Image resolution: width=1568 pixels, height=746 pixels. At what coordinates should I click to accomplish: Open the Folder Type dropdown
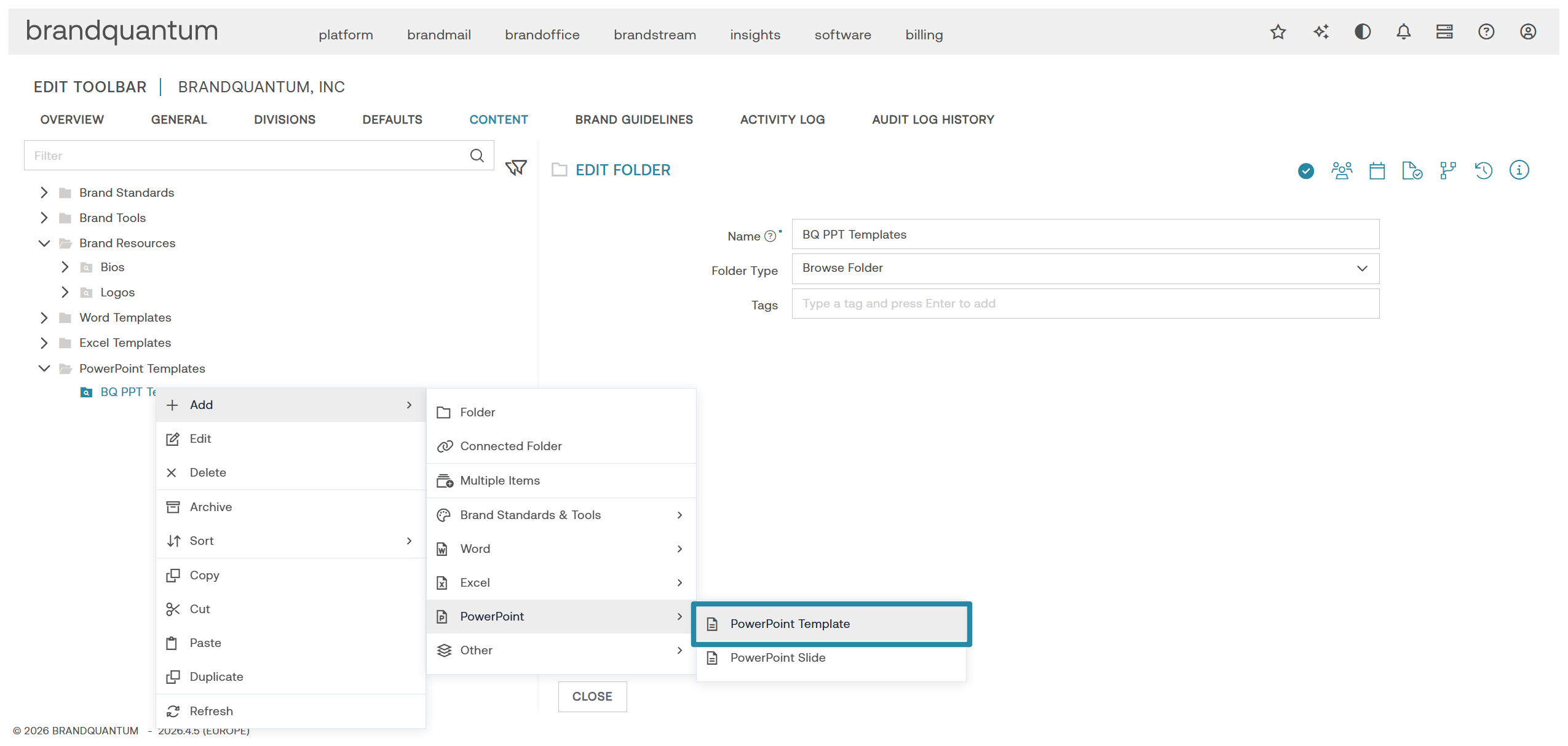click(x=1085, y=269)
